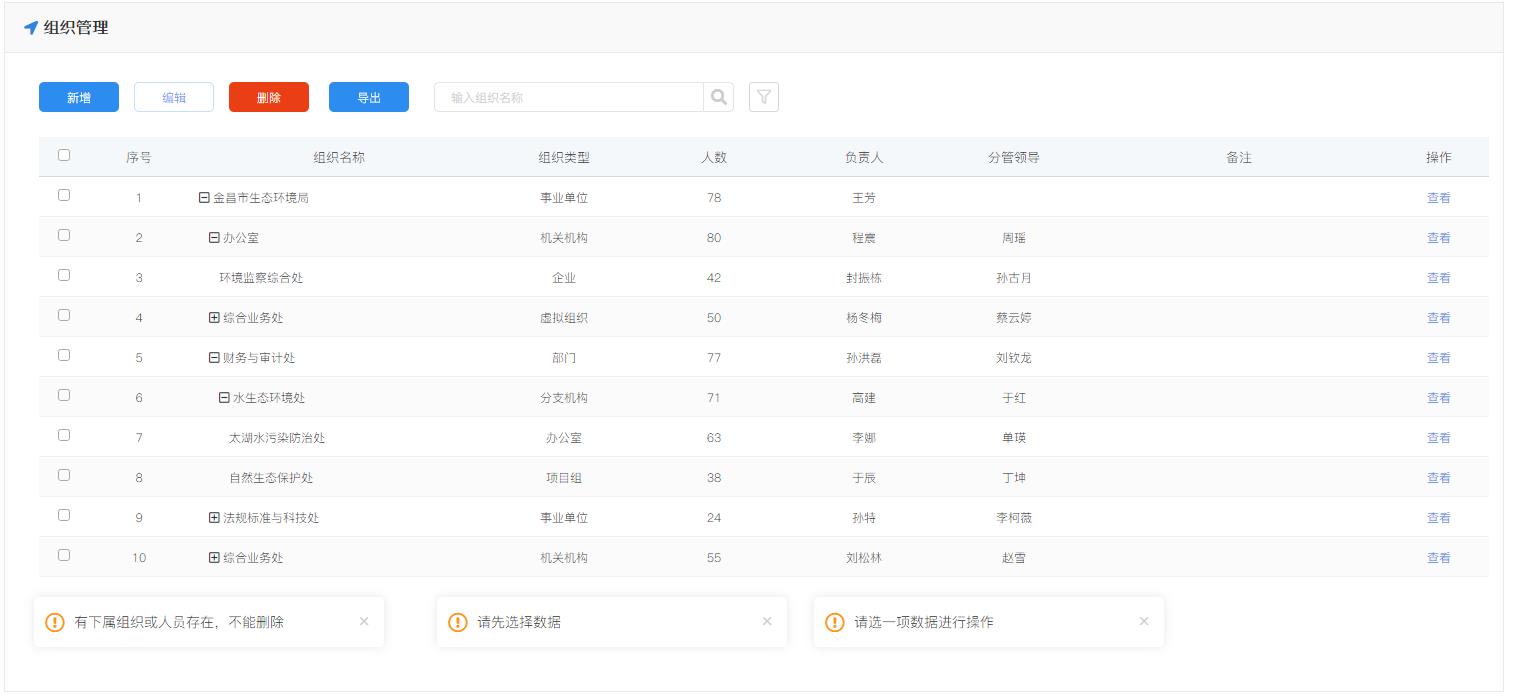Click 负责人 cell 王芳
Image resolution: width=1515 pixels, height=700 pixels.
click(x=864, y=198)
